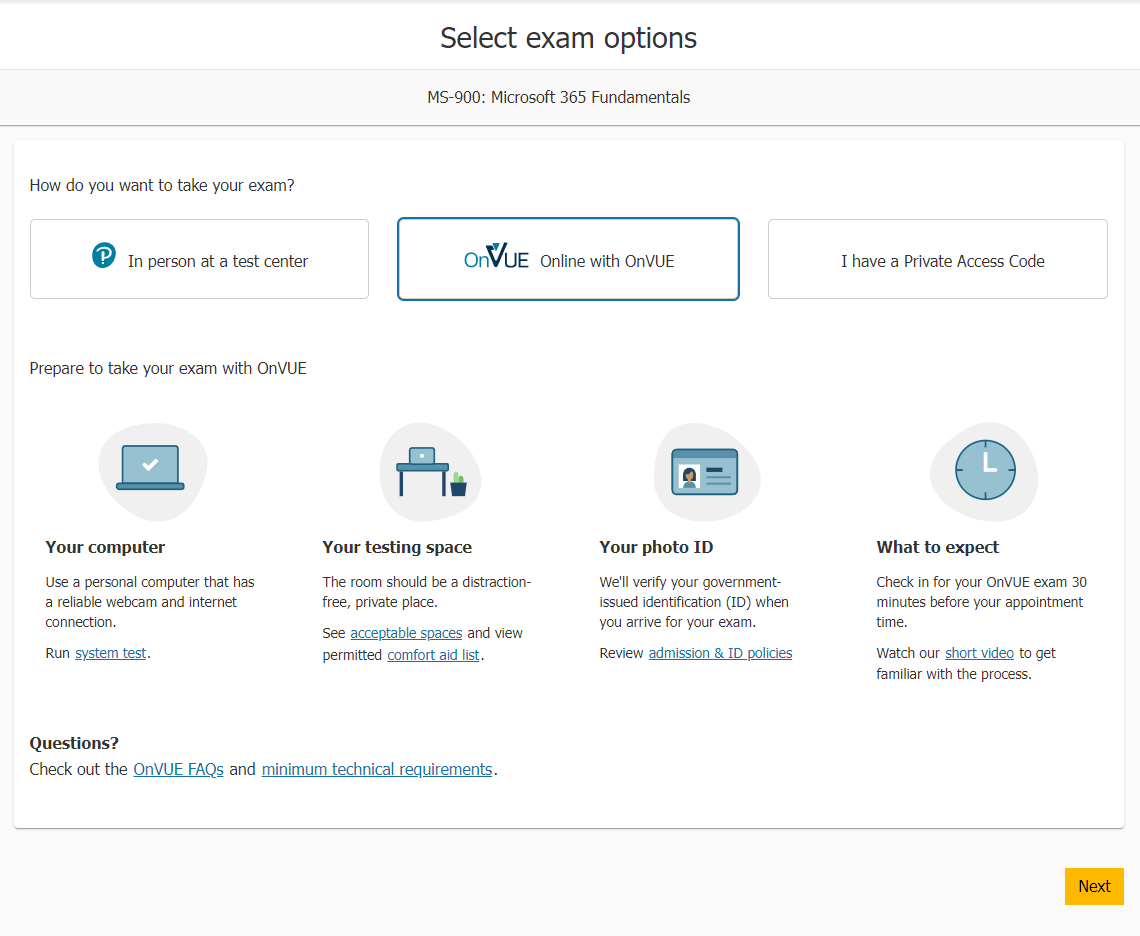Click the What to expect heading
This screenshot has width=1140, height=936.
(x=937, y=547)
